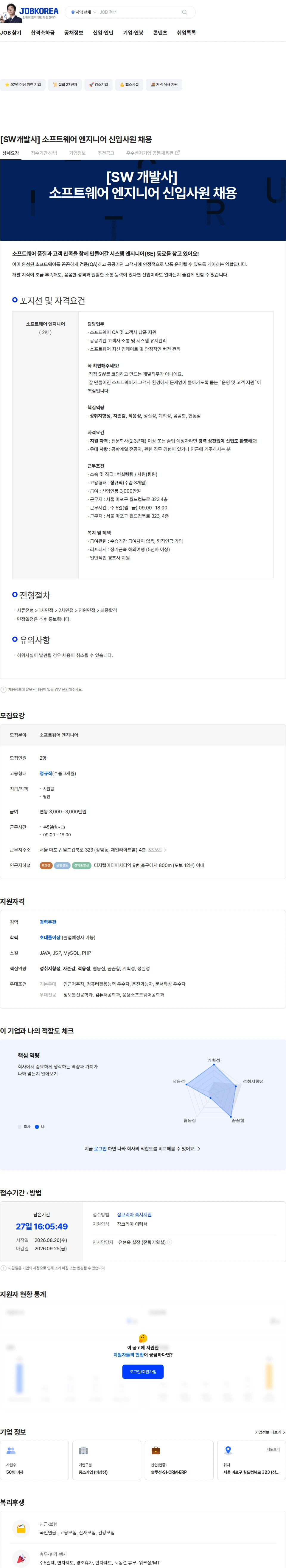Switch to the 상세요강 tab

point(10,153)
